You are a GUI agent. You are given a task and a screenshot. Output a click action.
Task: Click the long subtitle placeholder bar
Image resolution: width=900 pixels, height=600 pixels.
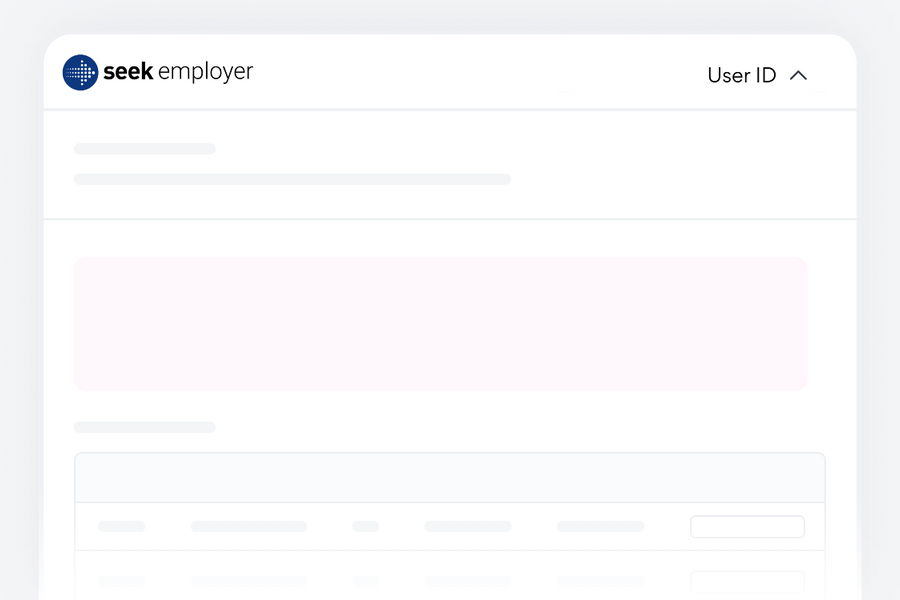coord(292,179)
